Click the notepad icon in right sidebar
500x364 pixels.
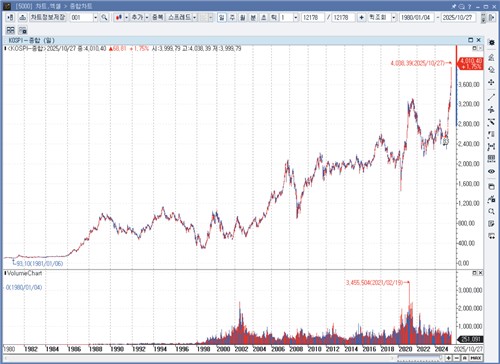(x=491, y=224)
